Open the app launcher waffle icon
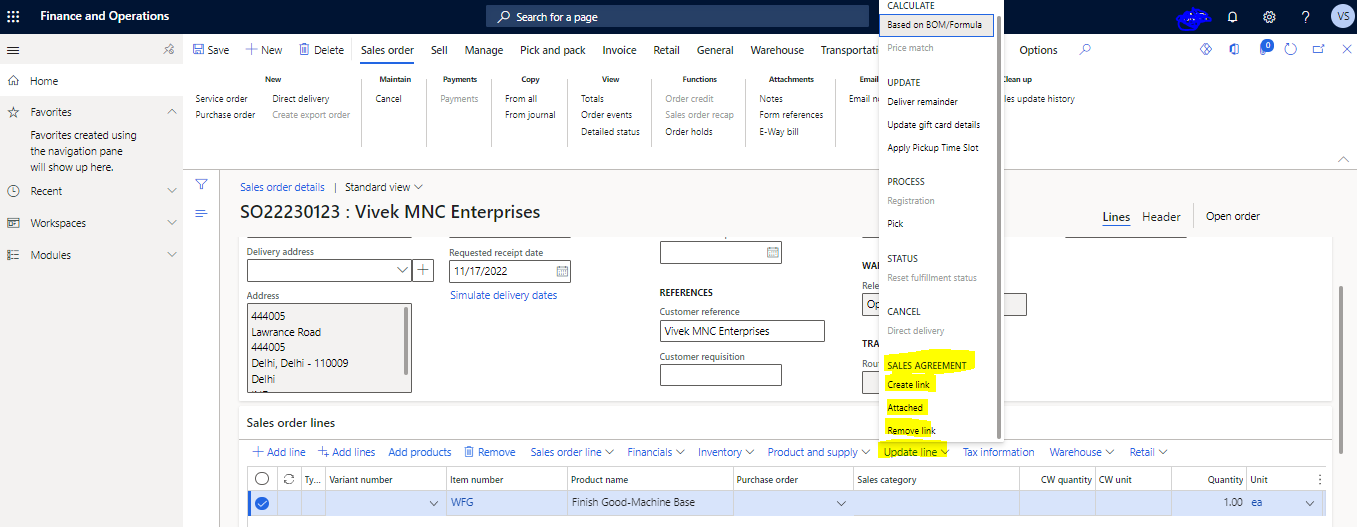The width and height of the screenshot is (1357, 527). coord(14,16)
